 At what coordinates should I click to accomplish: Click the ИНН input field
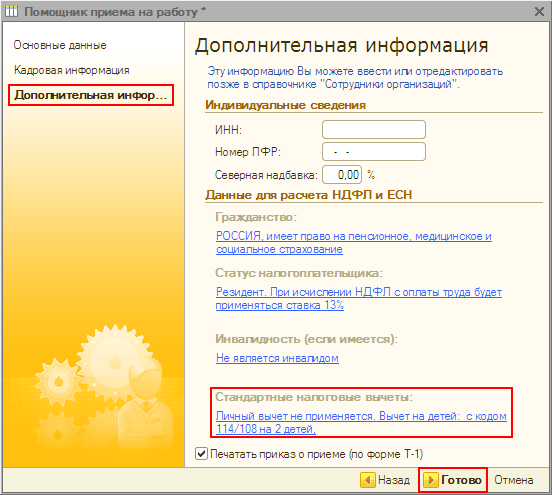374,130
